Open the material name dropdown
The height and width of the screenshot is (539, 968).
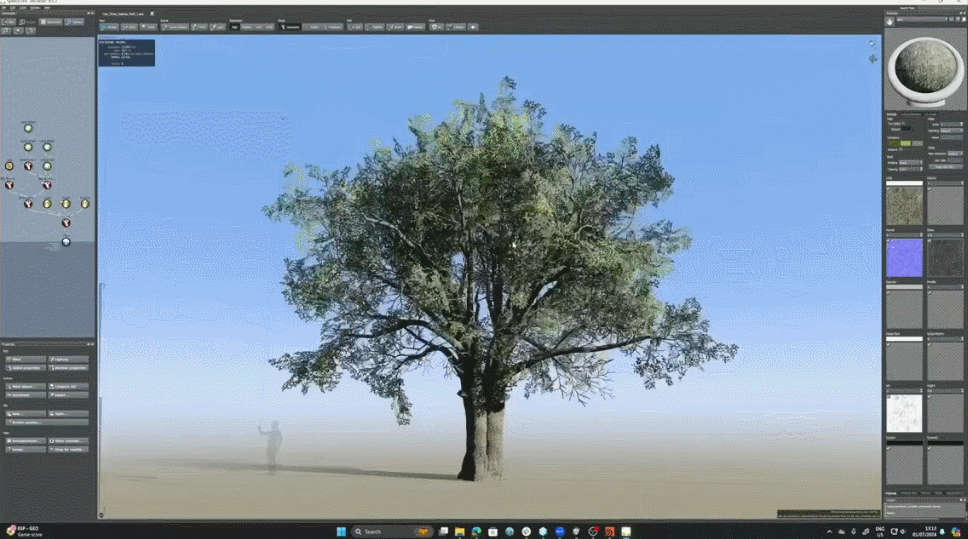pos(922,20)
